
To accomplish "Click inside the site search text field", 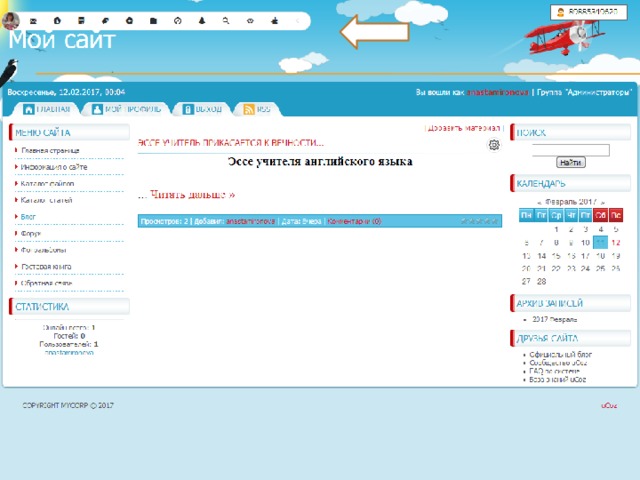I will point(571,150).
